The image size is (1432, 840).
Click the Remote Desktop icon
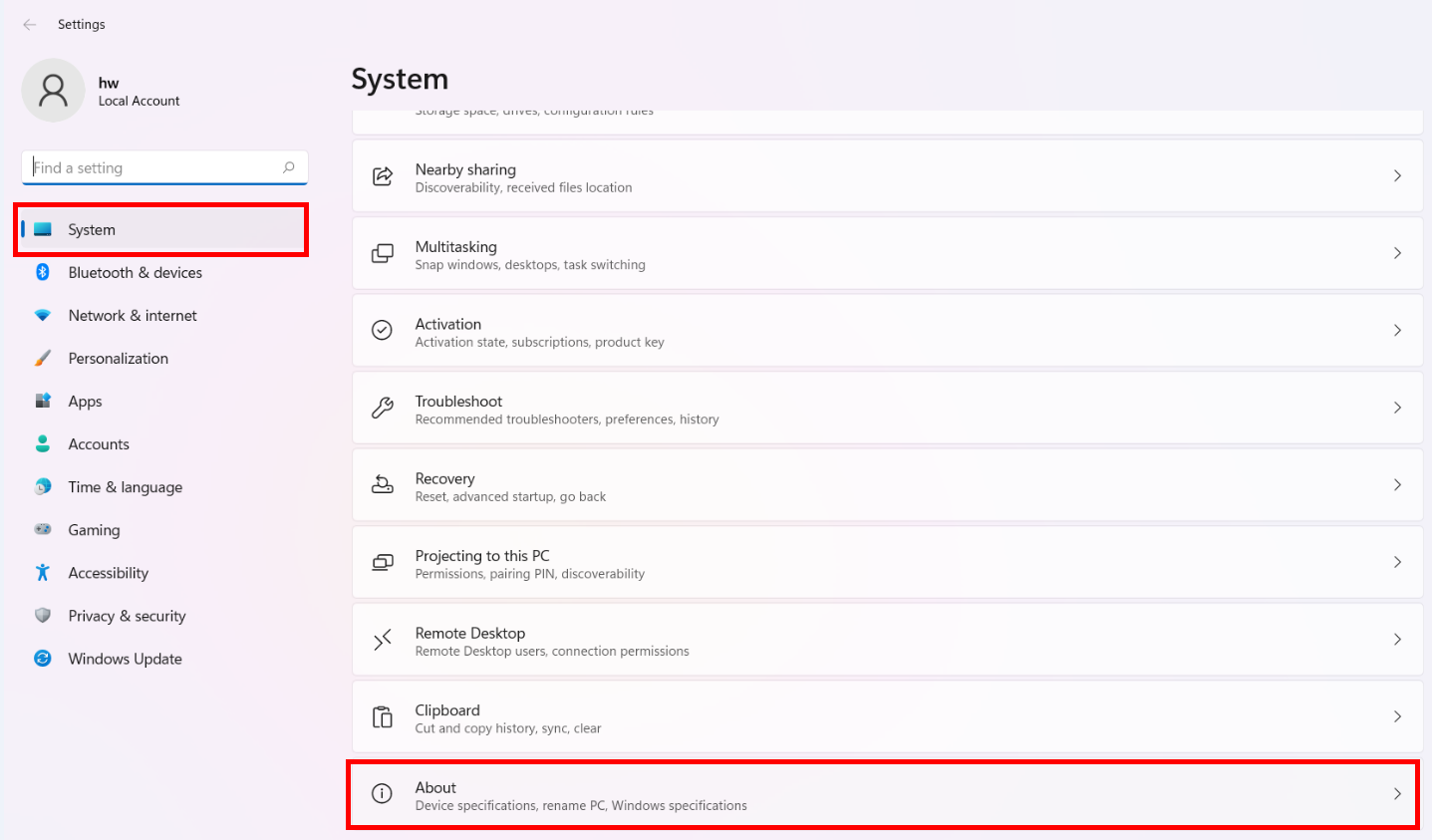[x=383, y=639]
